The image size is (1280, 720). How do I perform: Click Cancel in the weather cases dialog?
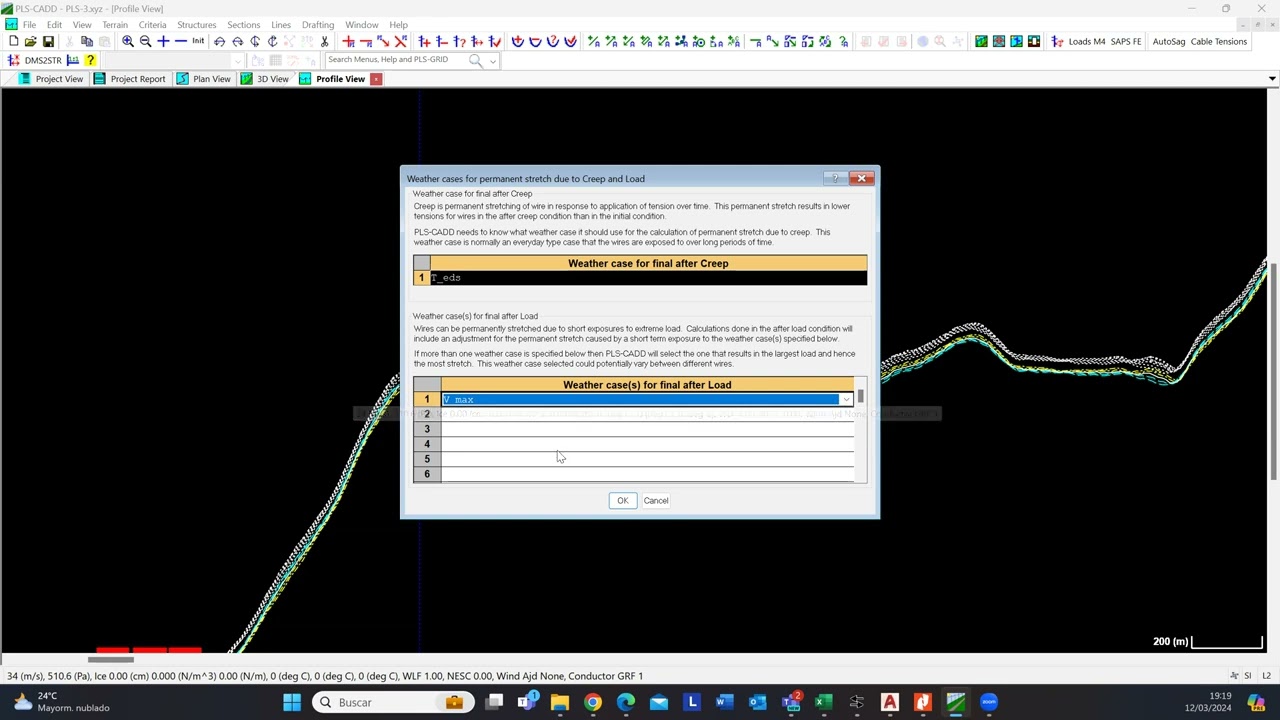pyautogui.click(x=656, y=500)
